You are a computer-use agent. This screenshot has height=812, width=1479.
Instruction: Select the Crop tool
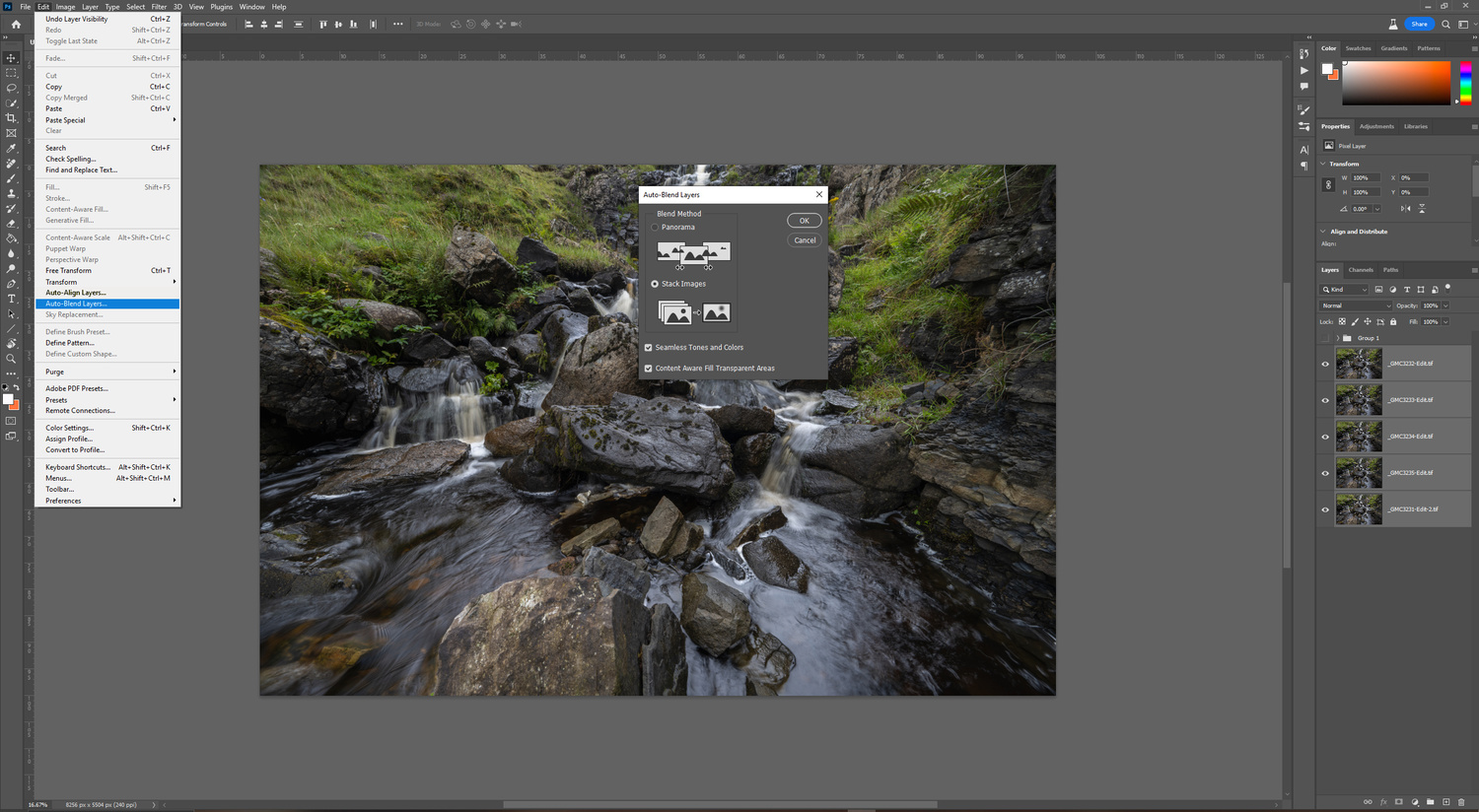pos(11,118)
